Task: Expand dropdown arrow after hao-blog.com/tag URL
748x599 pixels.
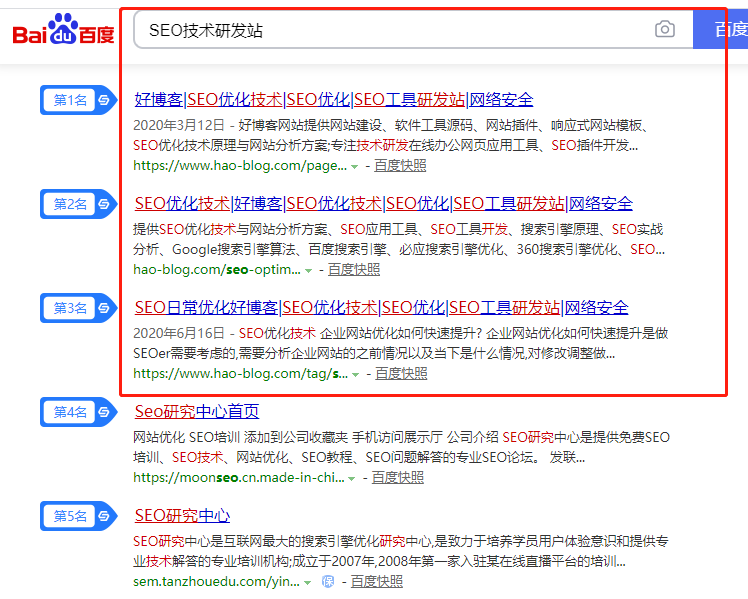Action: (355, 375)
